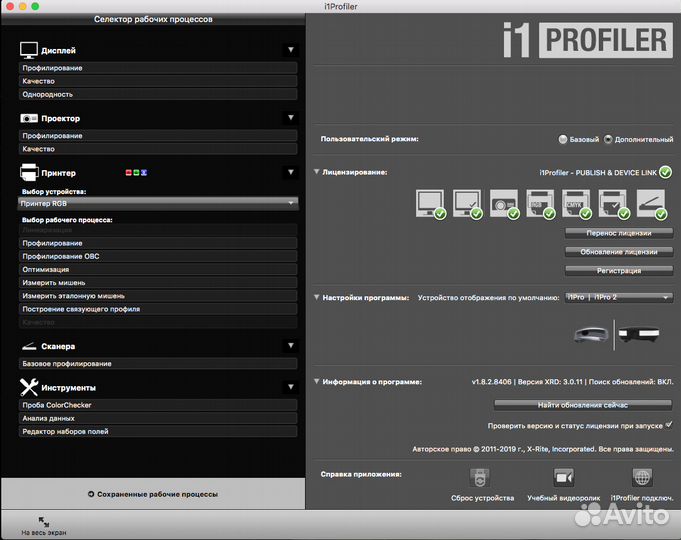Click the На весь экран fullscreen icon

click(44, 521)
